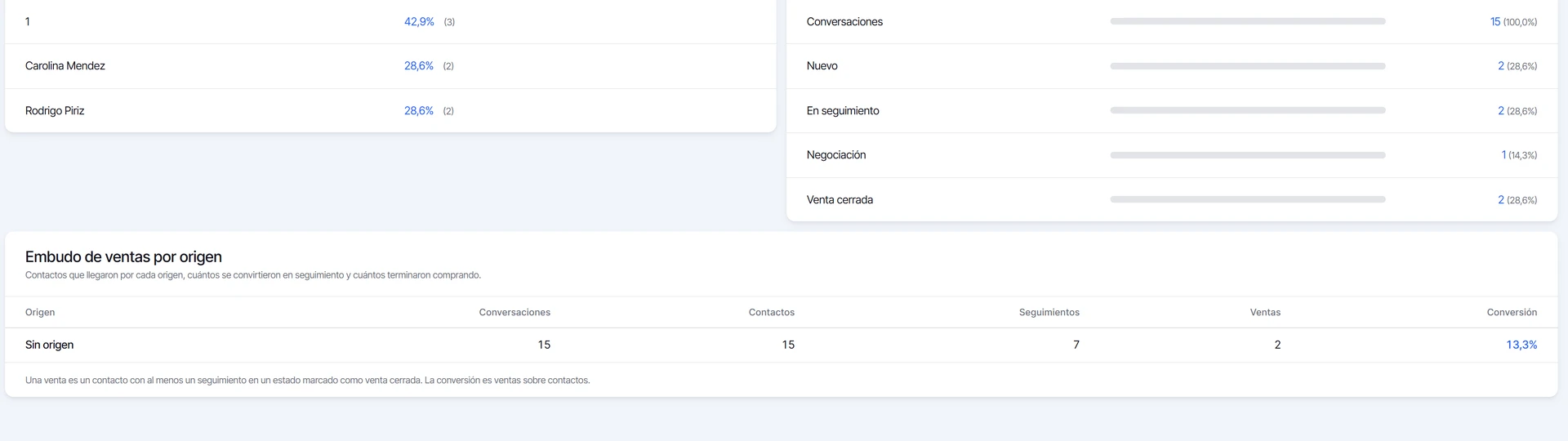Click the Nuevo status label
Screen dimensions: 1568x441
[x=822, y=66]
